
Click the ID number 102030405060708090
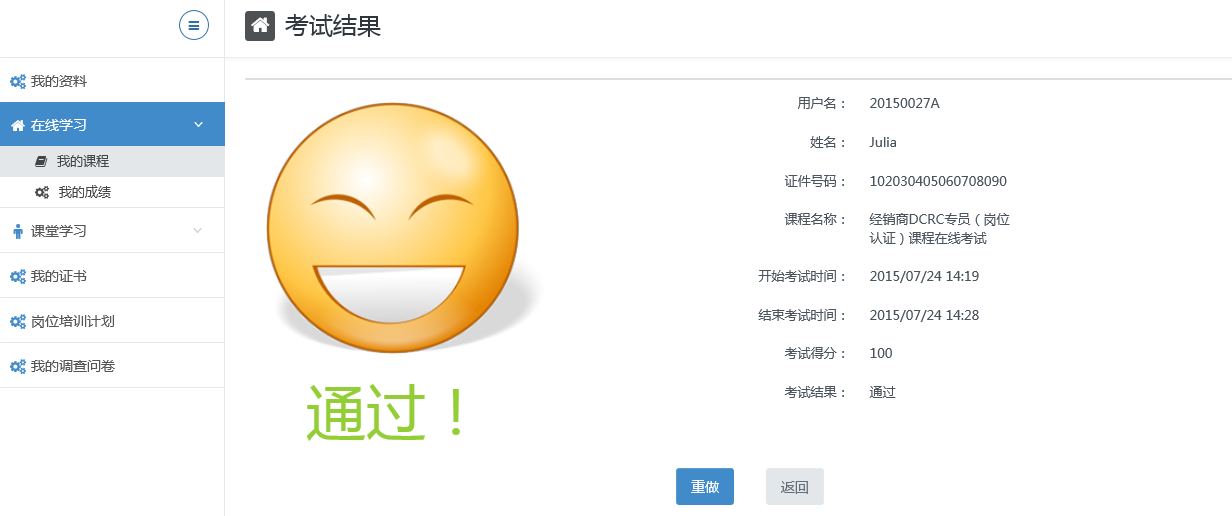pos(937,181)
